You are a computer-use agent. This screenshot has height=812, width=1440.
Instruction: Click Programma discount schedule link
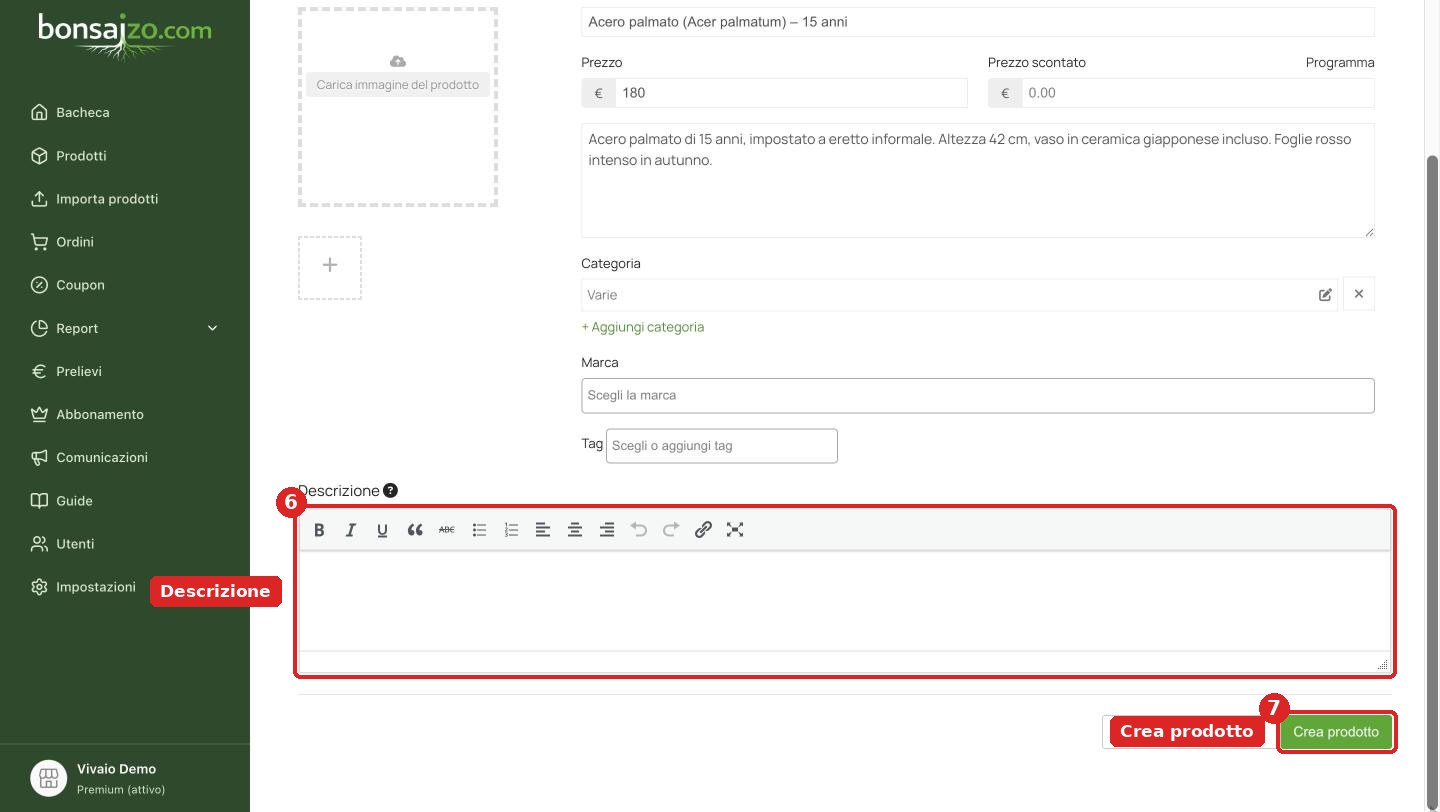point(1340,62)
